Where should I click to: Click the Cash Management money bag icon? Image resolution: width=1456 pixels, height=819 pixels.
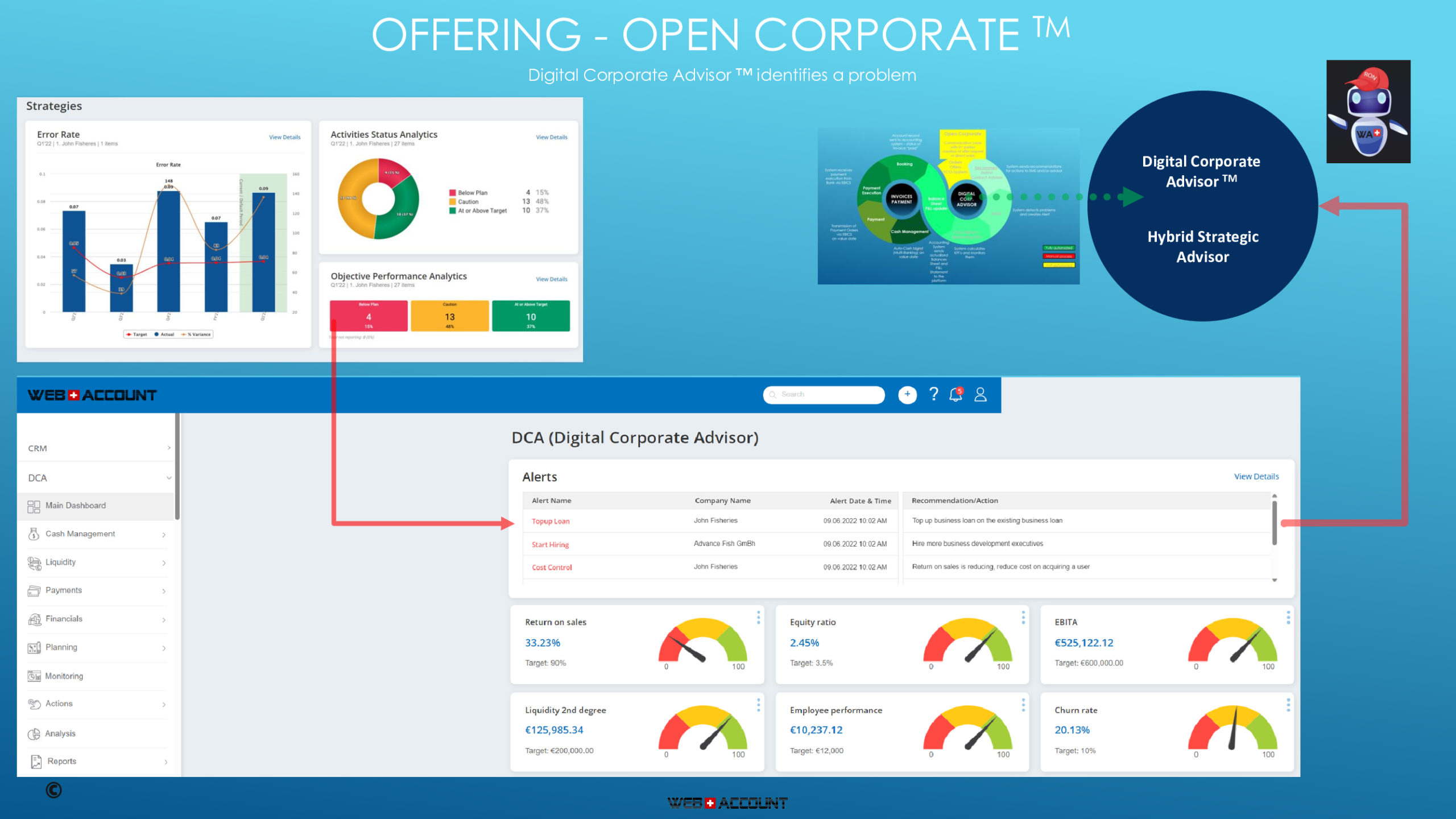pyautogui.click(x=34, y=534)
